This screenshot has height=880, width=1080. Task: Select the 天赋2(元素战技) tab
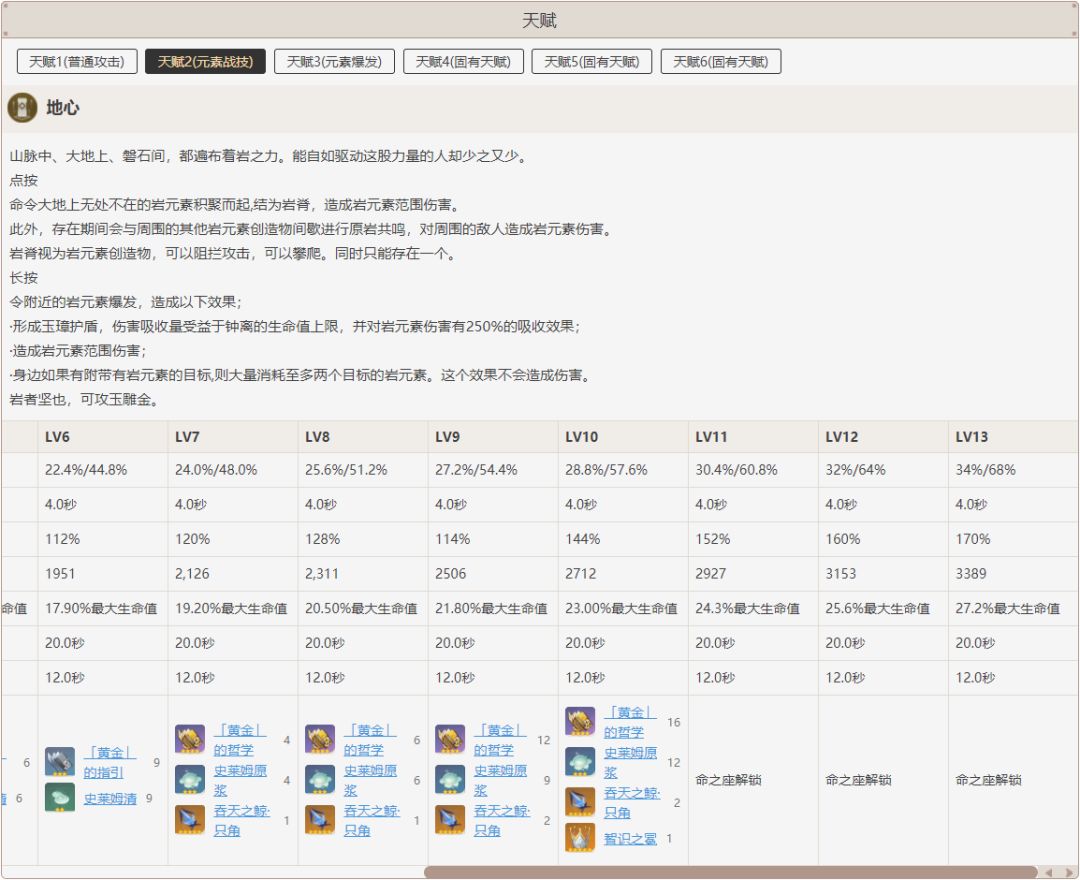click(x=205, y=61)
